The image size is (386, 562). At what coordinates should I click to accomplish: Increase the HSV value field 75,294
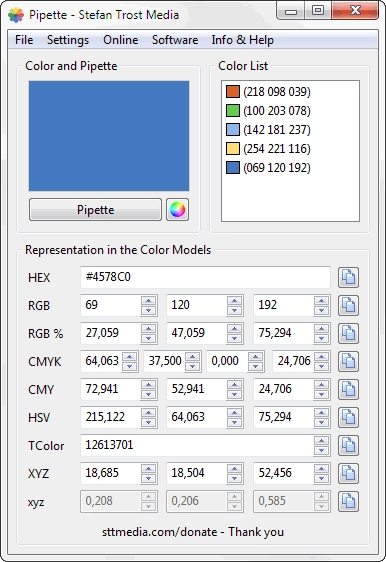point(321,413)
